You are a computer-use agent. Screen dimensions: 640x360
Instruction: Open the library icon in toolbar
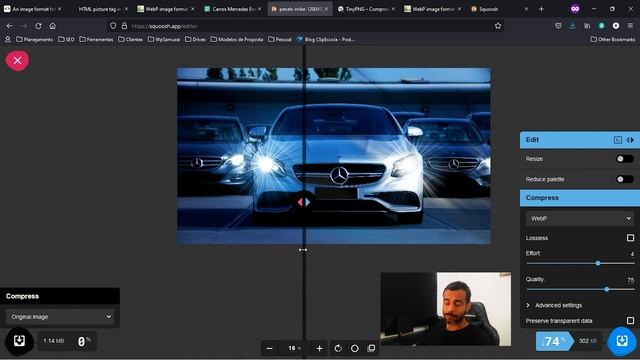point(587,26)
